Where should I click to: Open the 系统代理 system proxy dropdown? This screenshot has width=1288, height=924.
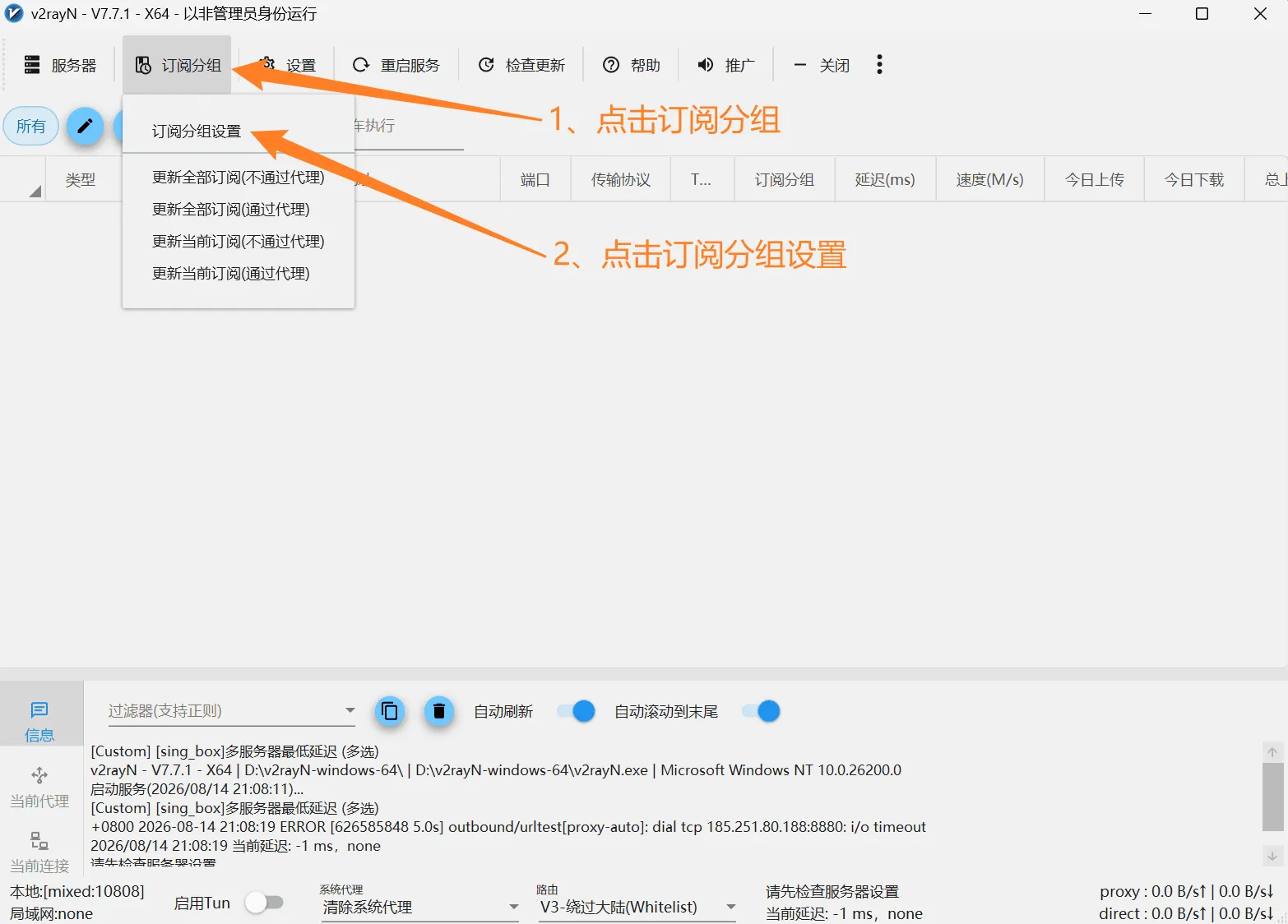420,907
